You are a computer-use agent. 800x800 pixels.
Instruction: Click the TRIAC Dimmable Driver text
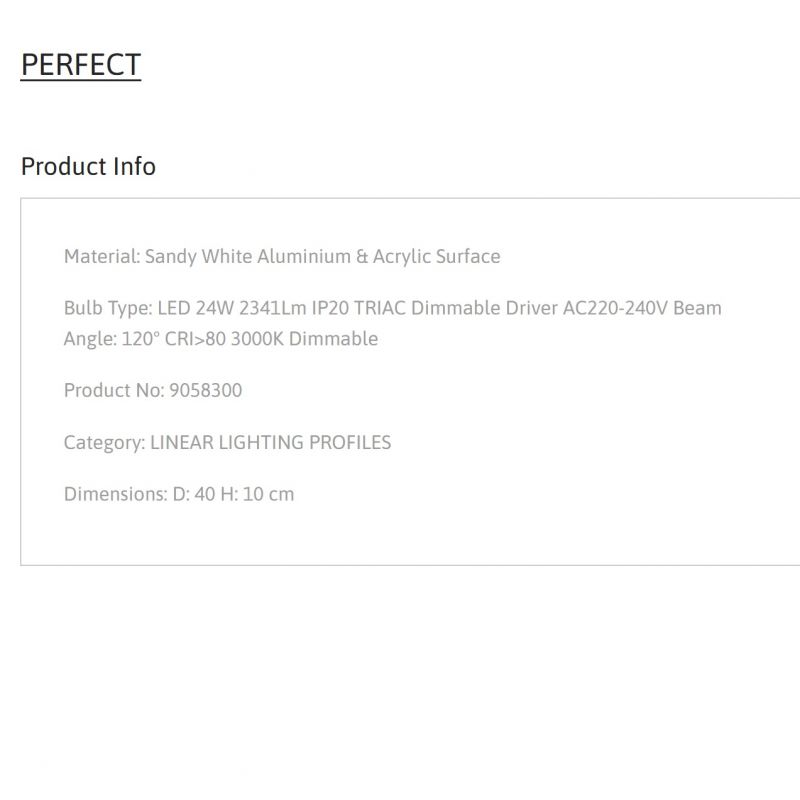point(456,308)
